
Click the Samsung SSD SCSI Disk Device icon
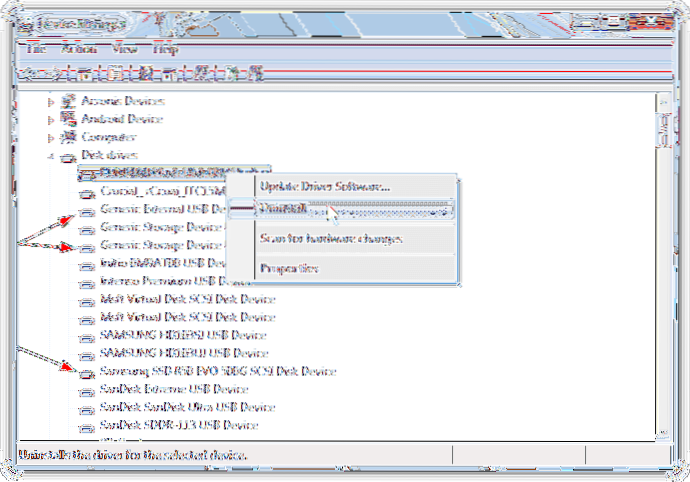click(x=88, y=371)
